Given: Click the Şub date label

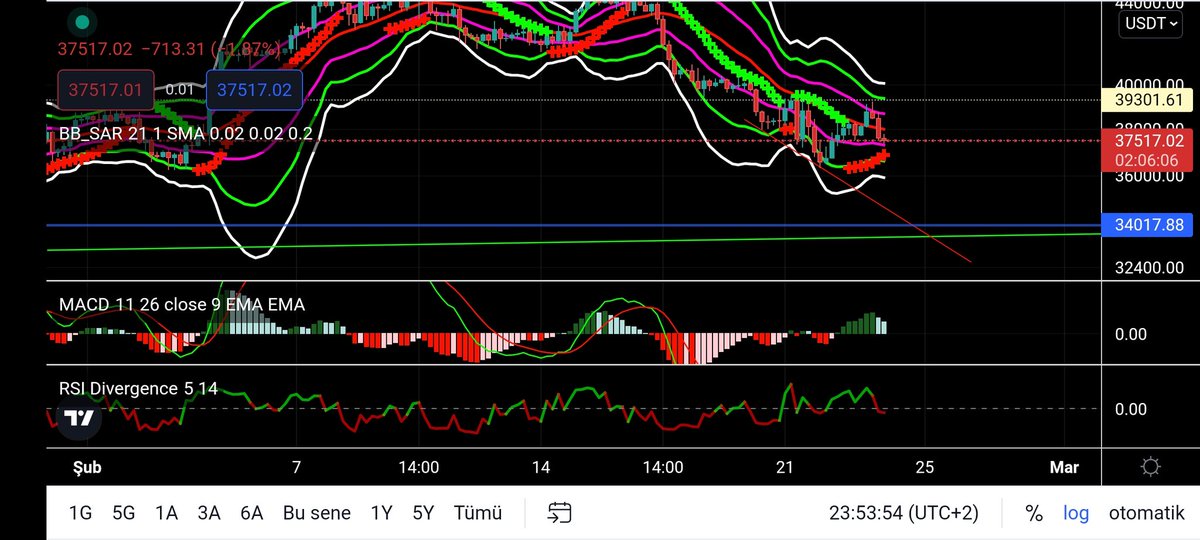Looking at the screenshot, I should [x=87, y=467].
